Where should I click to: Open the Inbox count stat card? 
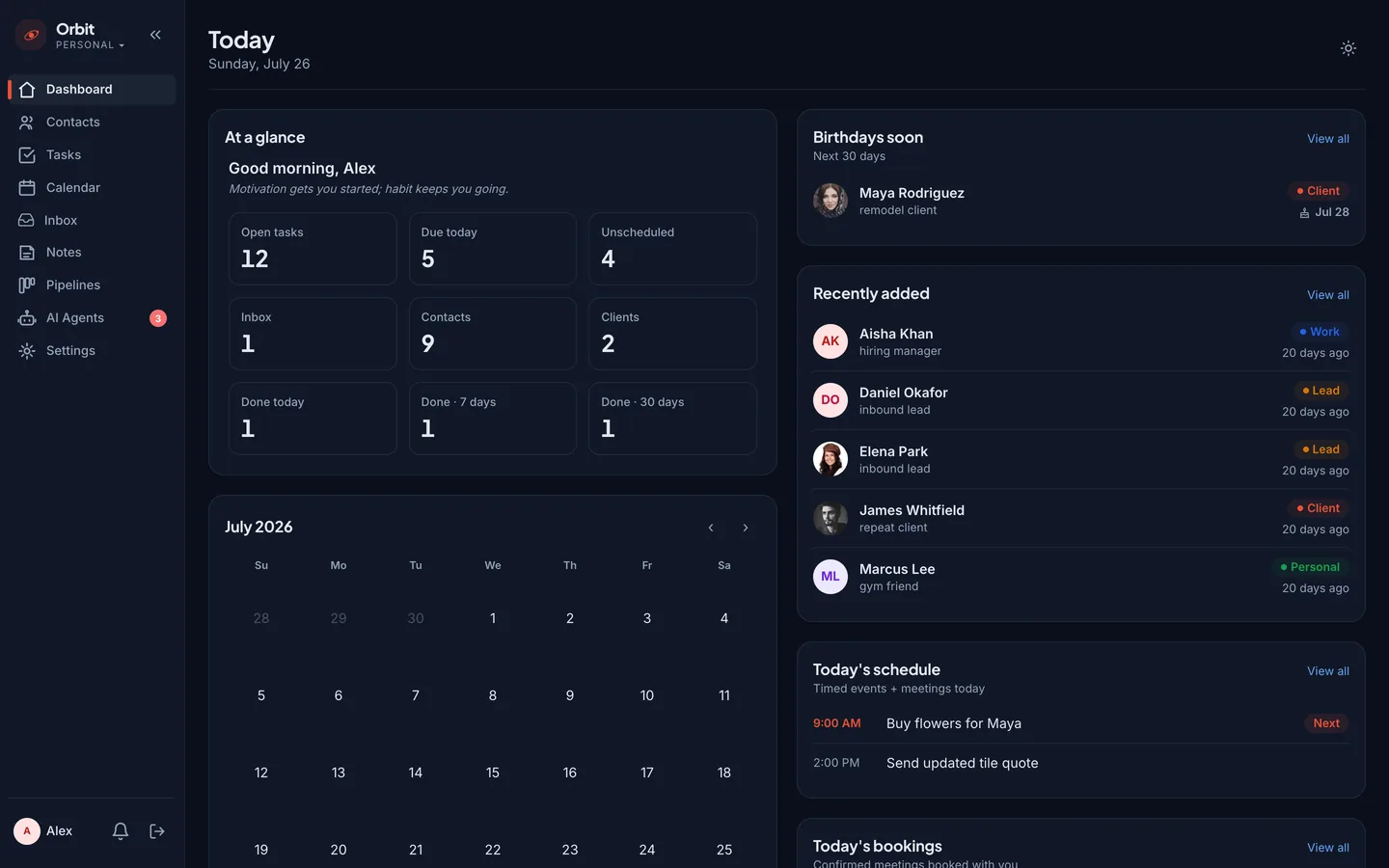coord(313,334)
